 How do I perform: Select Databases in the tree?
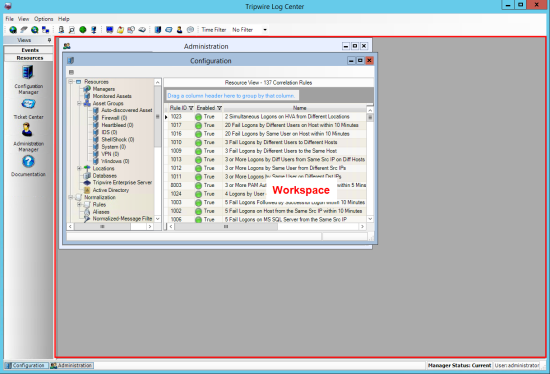105,176
